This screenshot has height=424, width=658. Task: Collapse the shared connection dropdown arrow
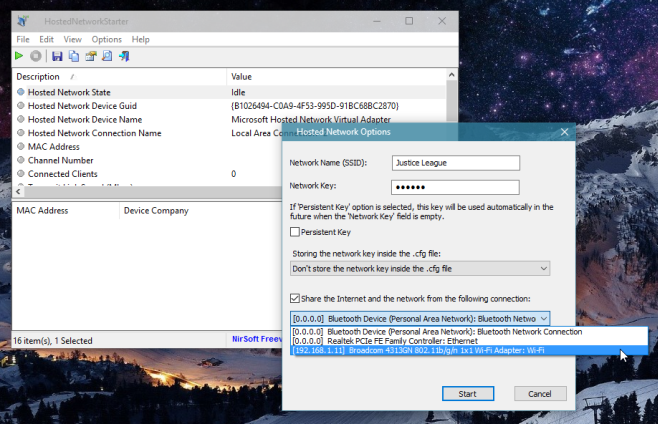(544, 319)
